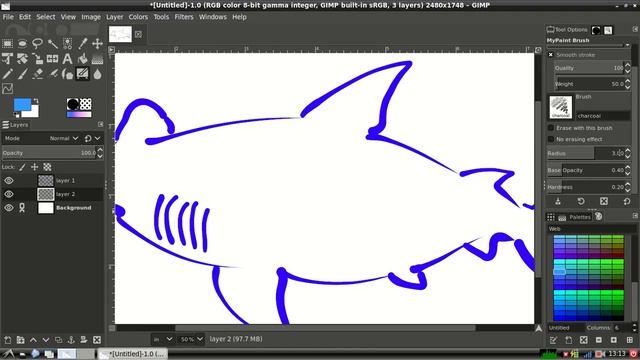Select the Rectangle Select tool

click(x=7, y=43)
